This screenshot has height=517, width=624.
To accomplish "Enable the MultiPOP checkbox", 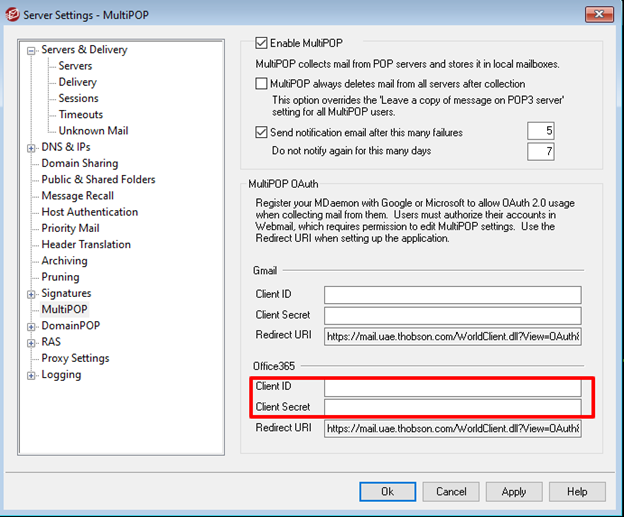I will tap(262, 43).
